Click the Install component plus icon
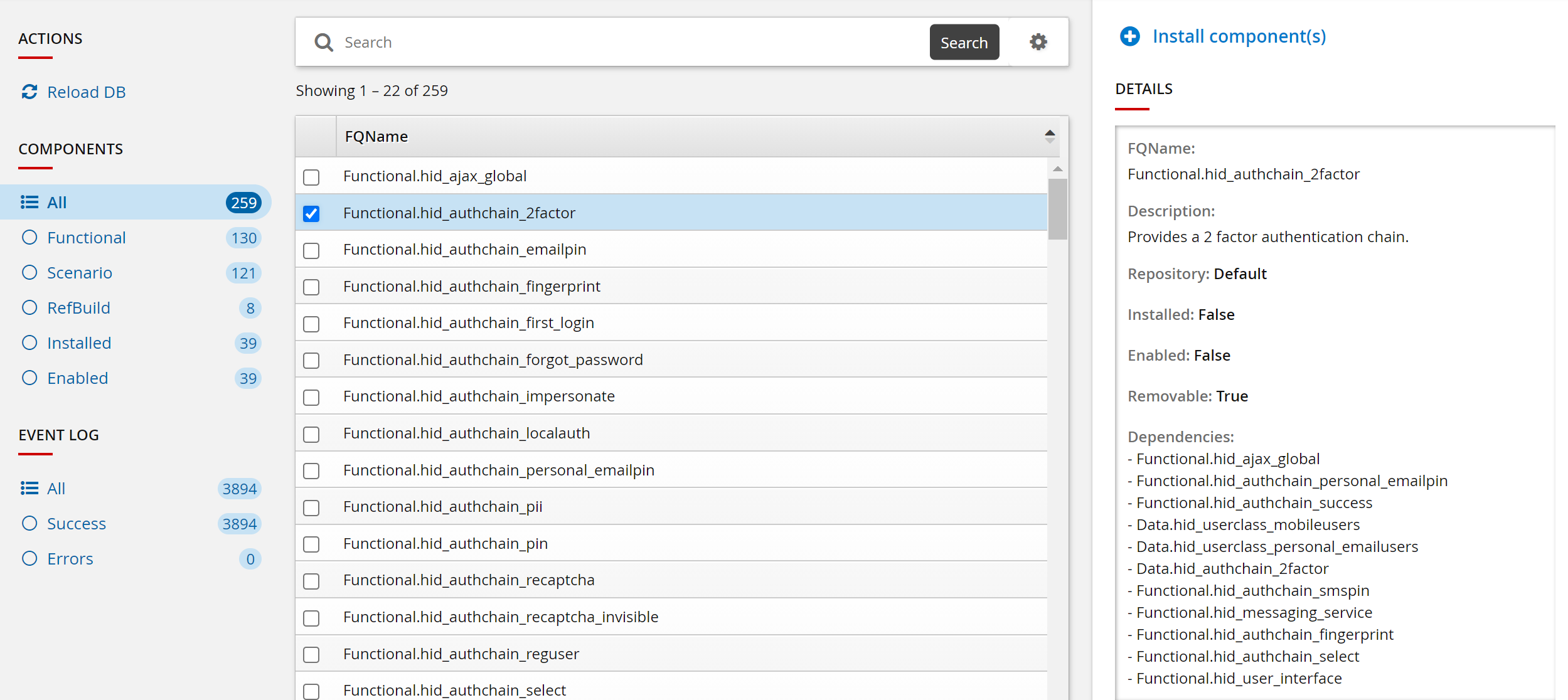 point(1130,36)
